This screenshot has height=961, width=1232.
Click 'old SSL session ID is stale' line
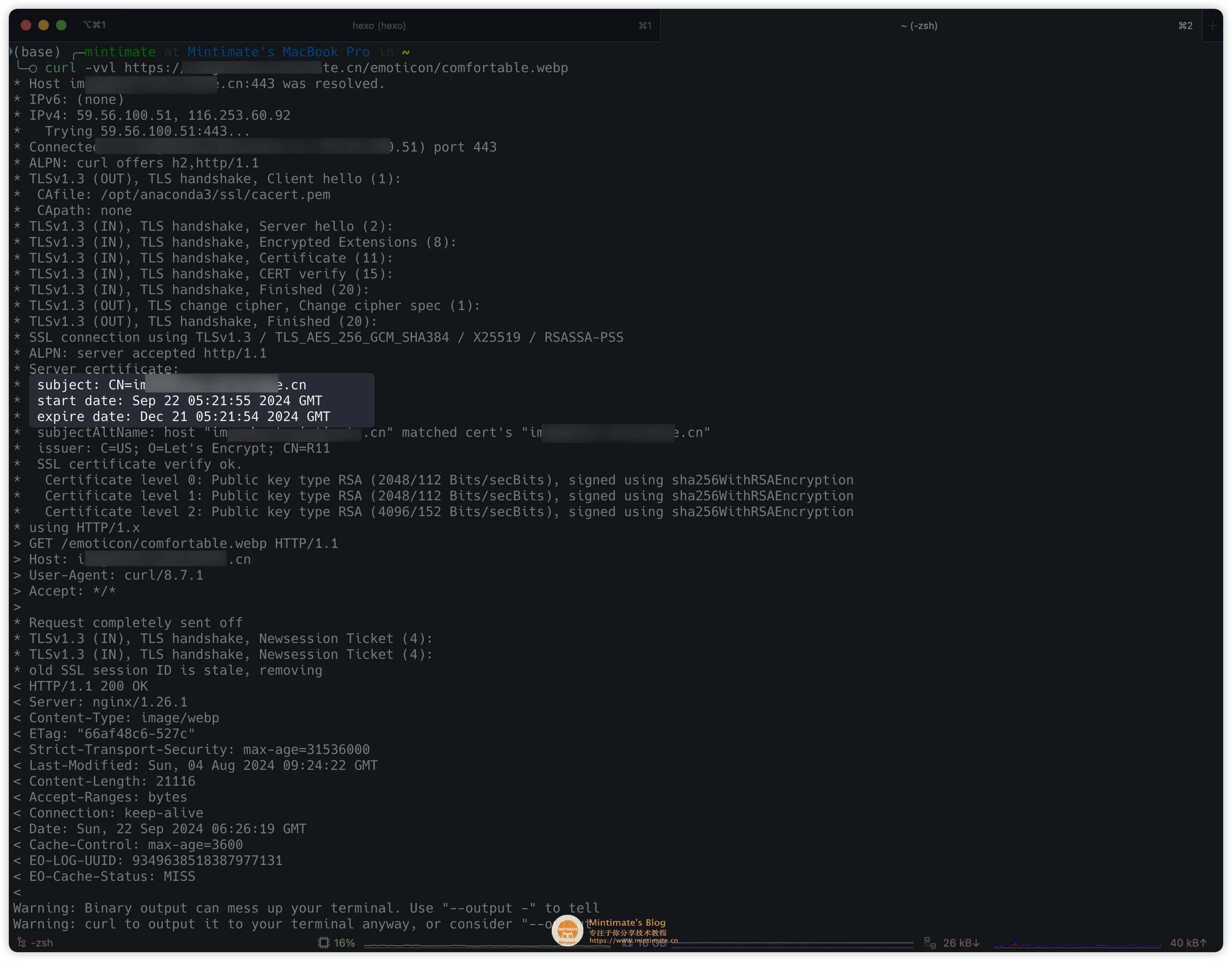click(x=167, y=670)
